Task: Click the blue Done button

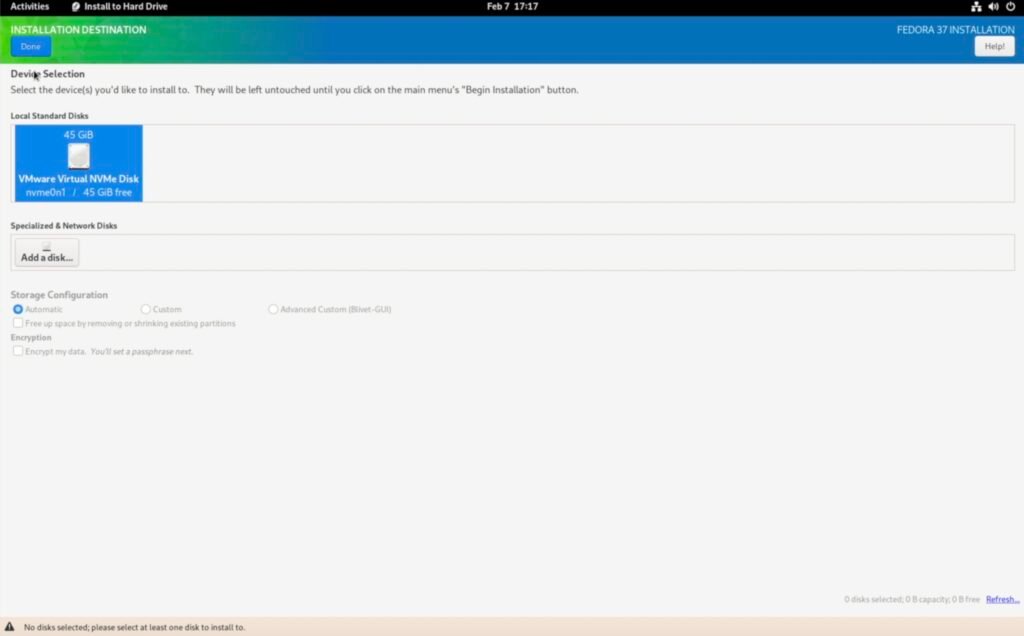Action: [31, 46]
